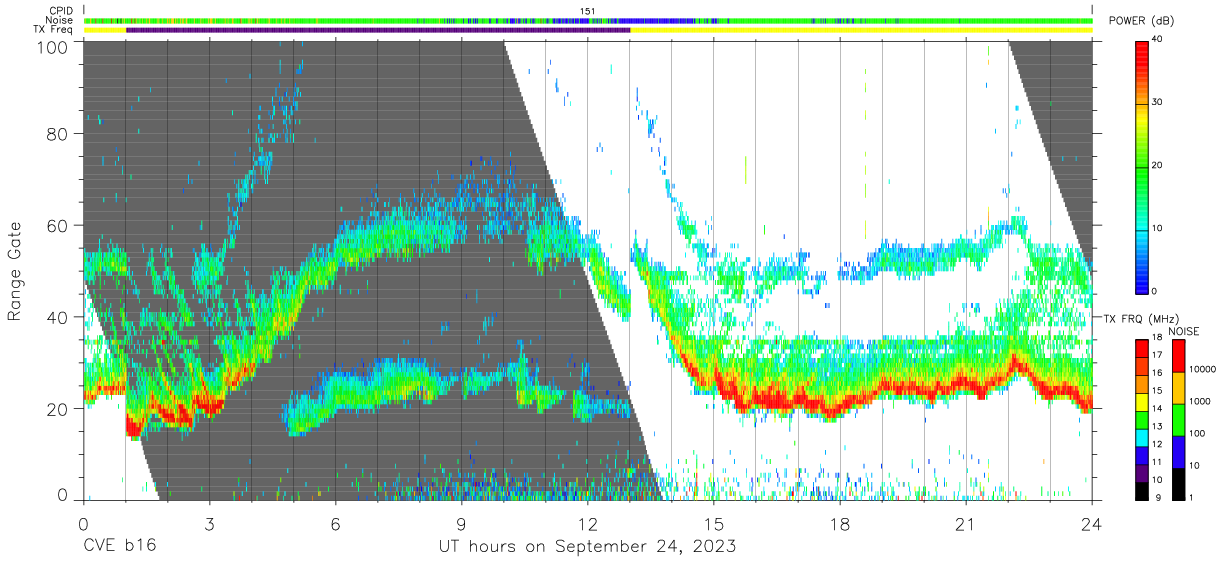
Task: Click the UT hours on September 24, 2023 title
Action: pyautogui.click(x=587, y=547)
